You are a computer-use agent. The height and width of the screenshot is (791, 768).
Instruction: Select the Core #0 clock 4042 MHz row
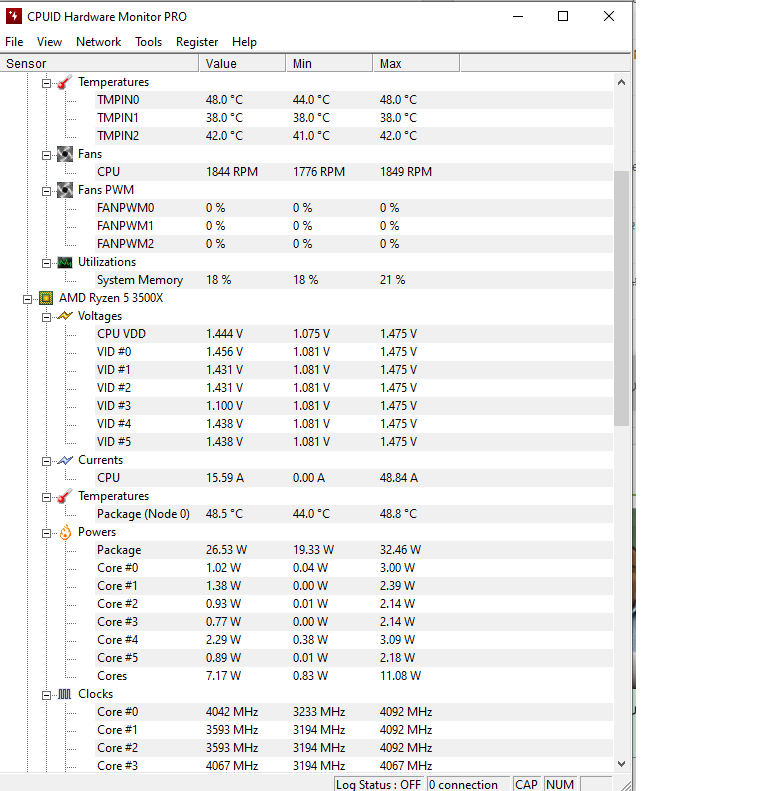(354, 712)
